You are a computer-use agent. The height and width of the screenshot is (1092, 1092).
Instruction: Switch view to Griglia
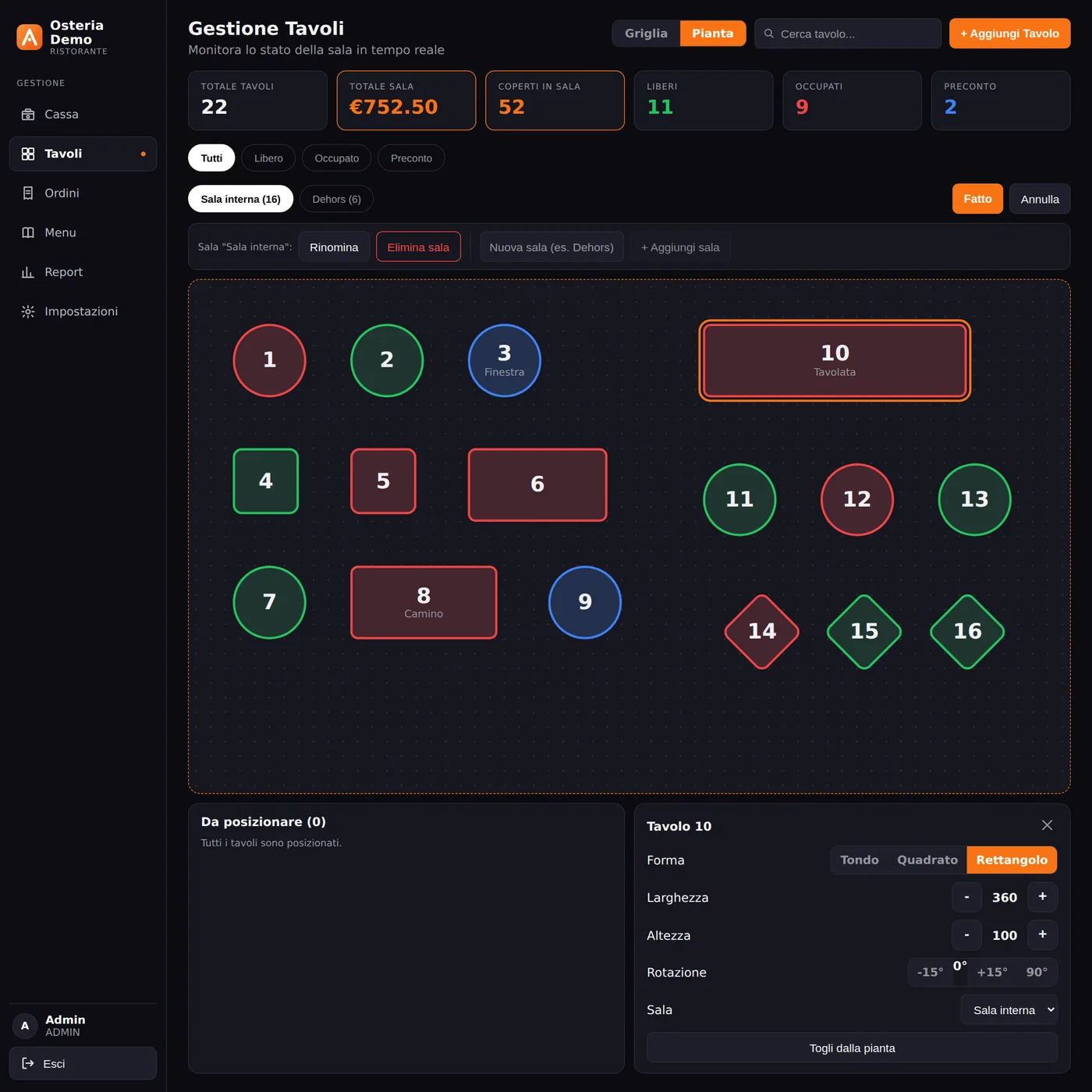646,34
